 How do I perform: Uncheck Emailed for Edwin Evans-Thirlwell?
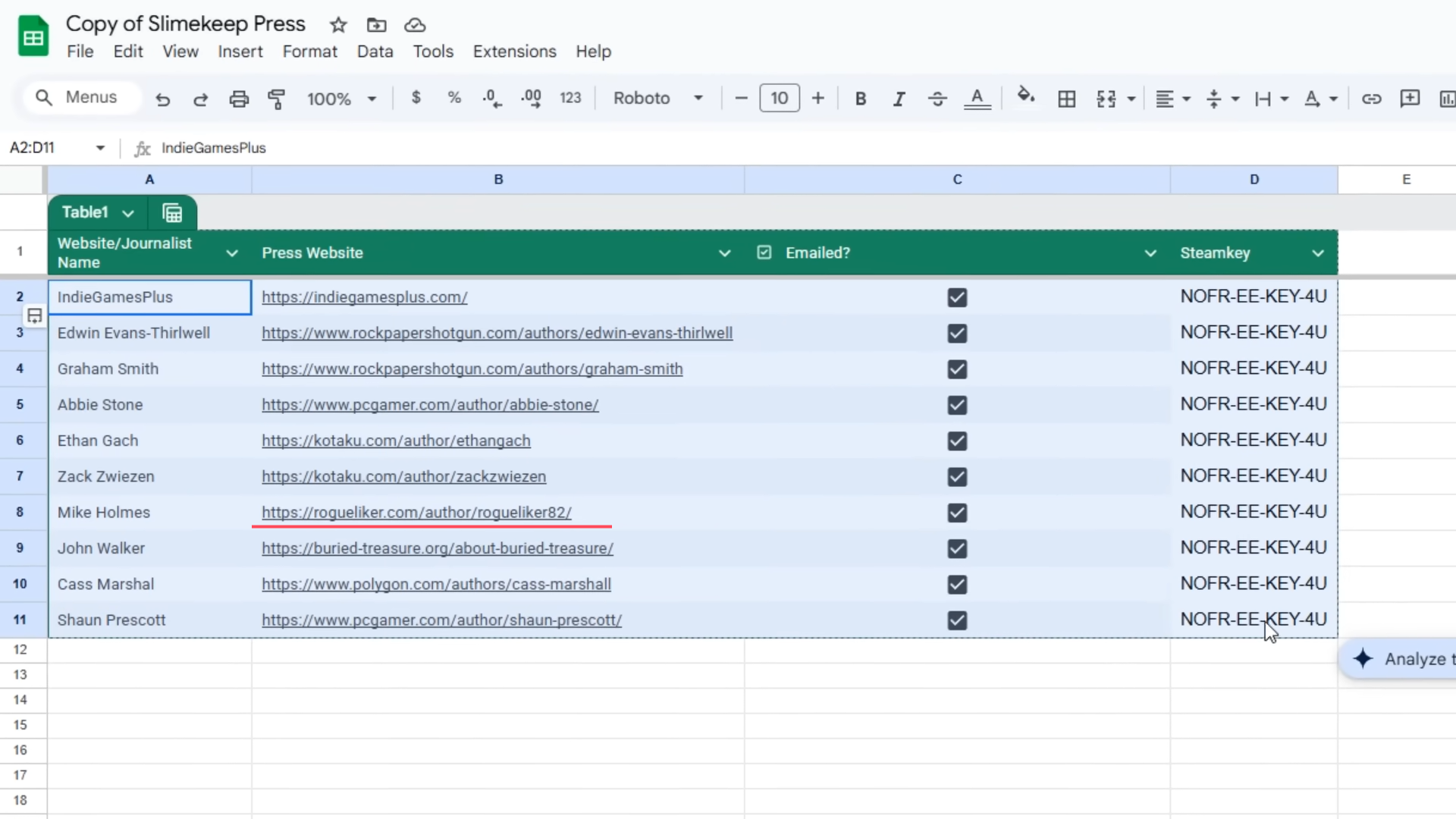957,333
